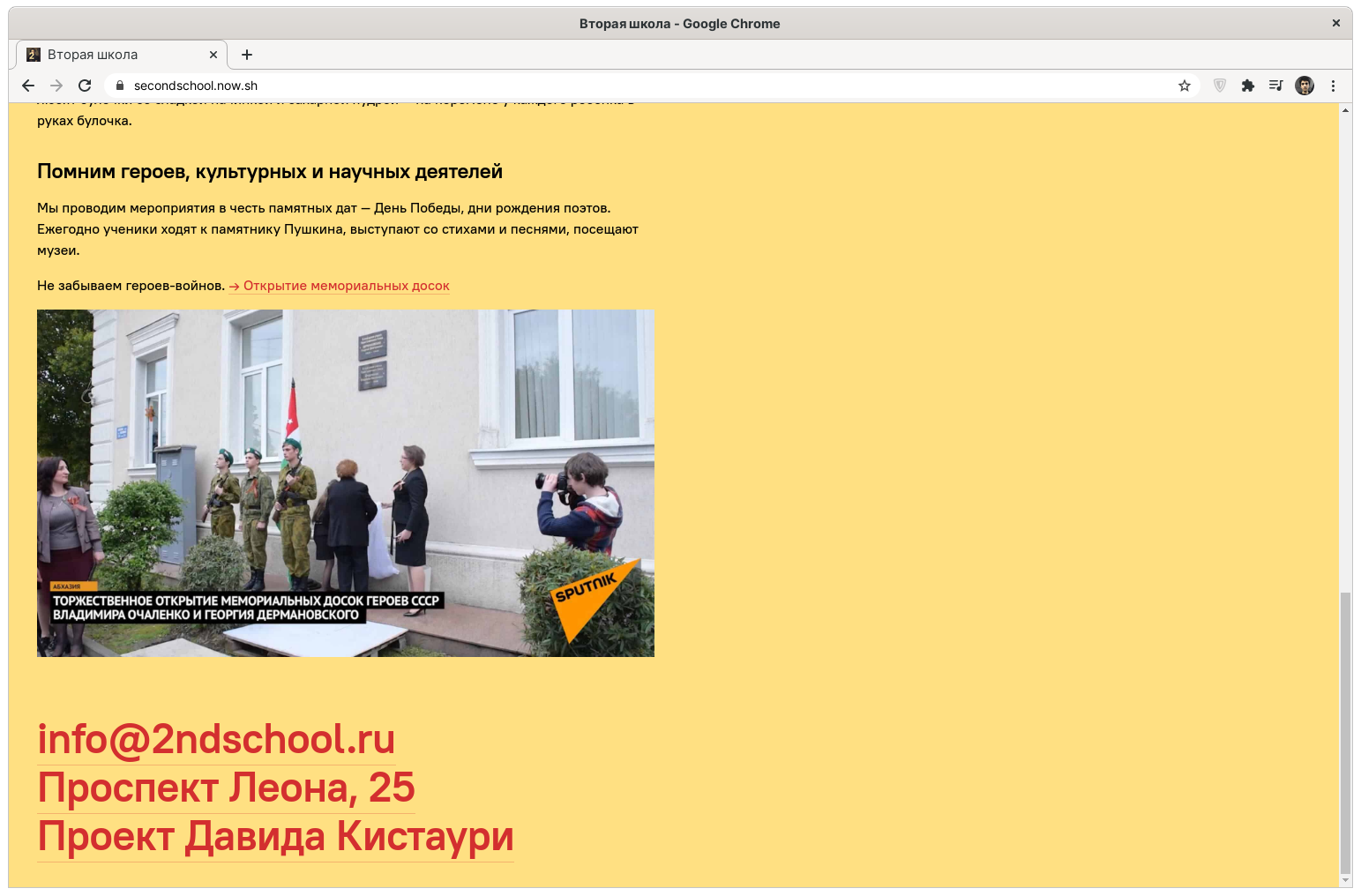
Task: Click the text Не забываем героев-войнов.
Action: click(131, 286)
